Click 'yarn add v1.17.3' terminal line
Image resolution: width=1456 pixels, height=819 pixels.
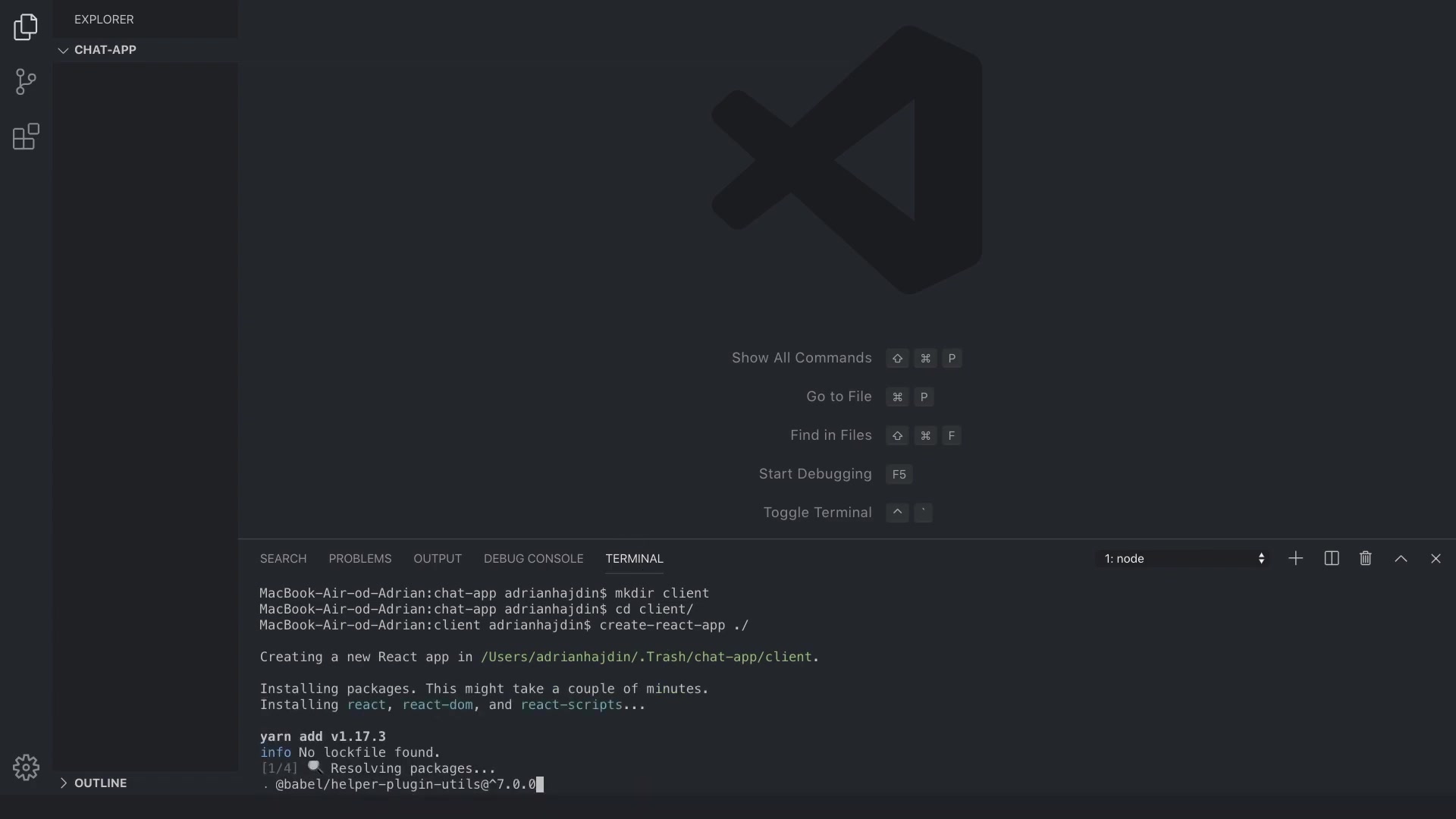(323, 737)
